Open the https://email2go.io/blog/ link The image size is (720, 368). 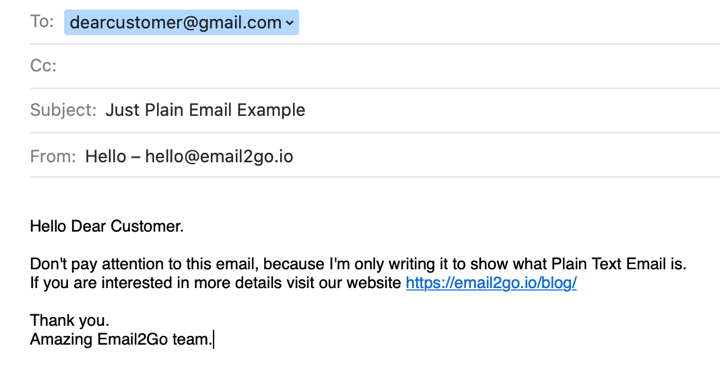[491, 283]
